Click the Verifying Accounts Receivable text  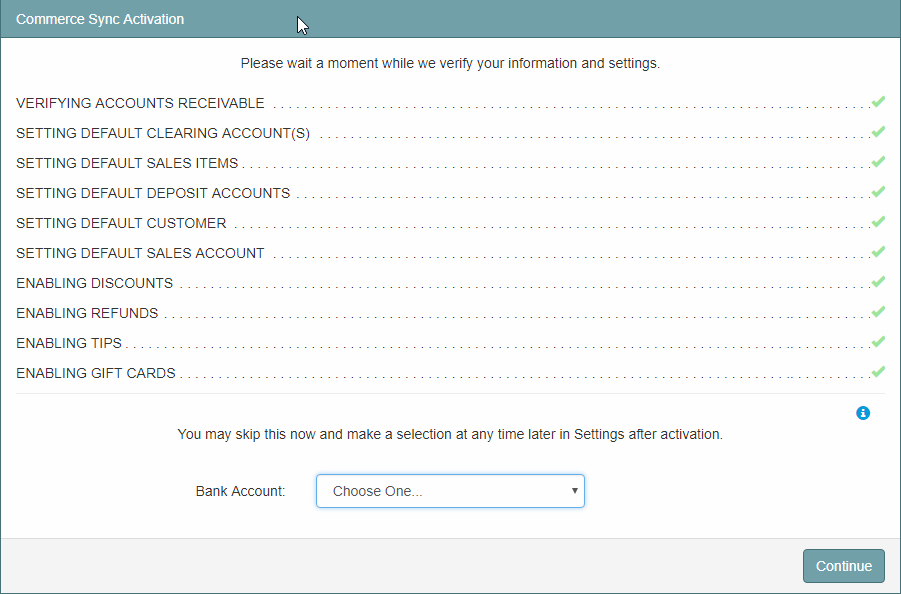coord(140,103)
